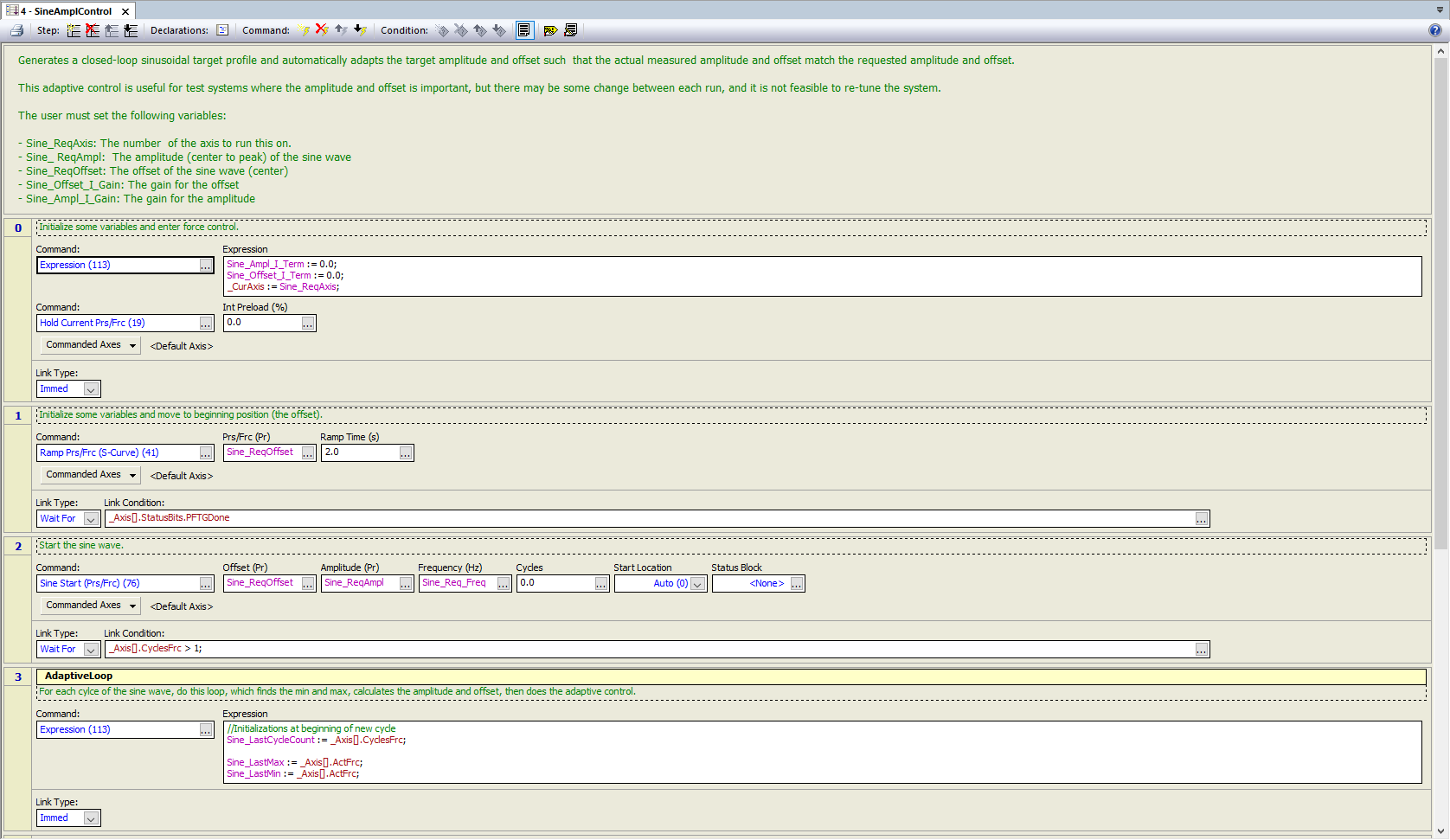Browse commands for Ramp Prs/Frc (S-Curve) (41)

206,453
